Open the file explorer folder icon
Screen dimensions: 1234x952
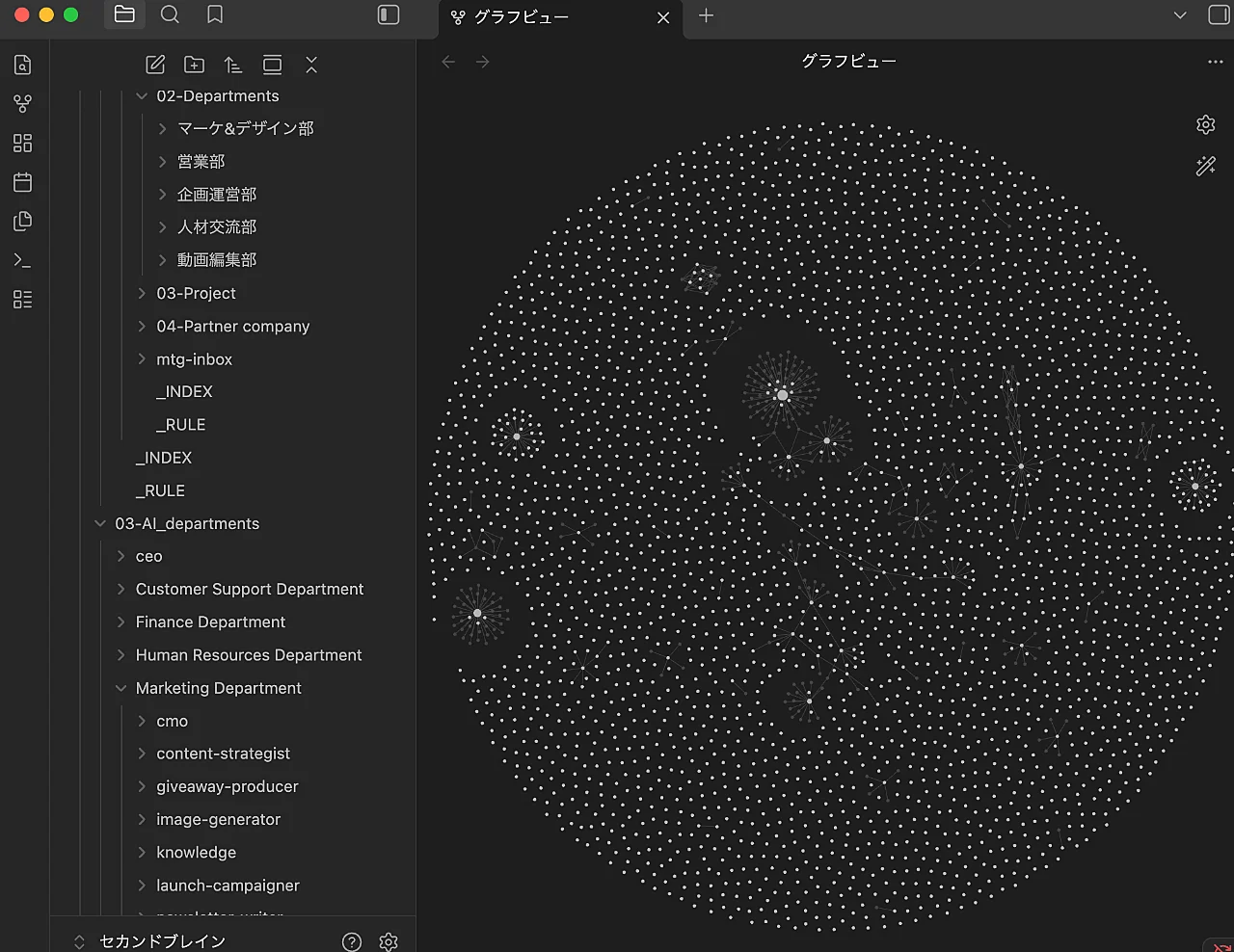[x=124, y=14]
